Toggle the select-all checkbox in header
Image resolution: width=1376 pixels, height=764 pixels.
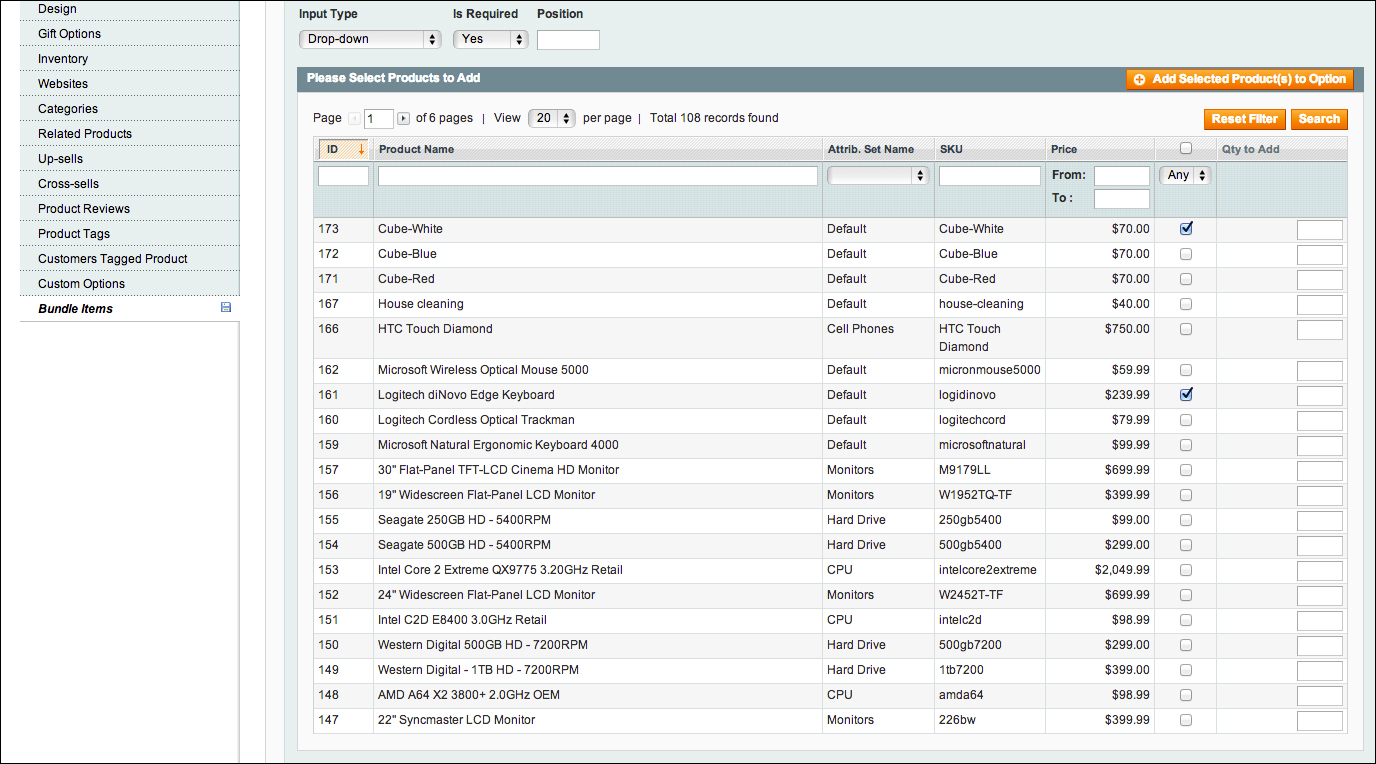[x=1186, y=148]
